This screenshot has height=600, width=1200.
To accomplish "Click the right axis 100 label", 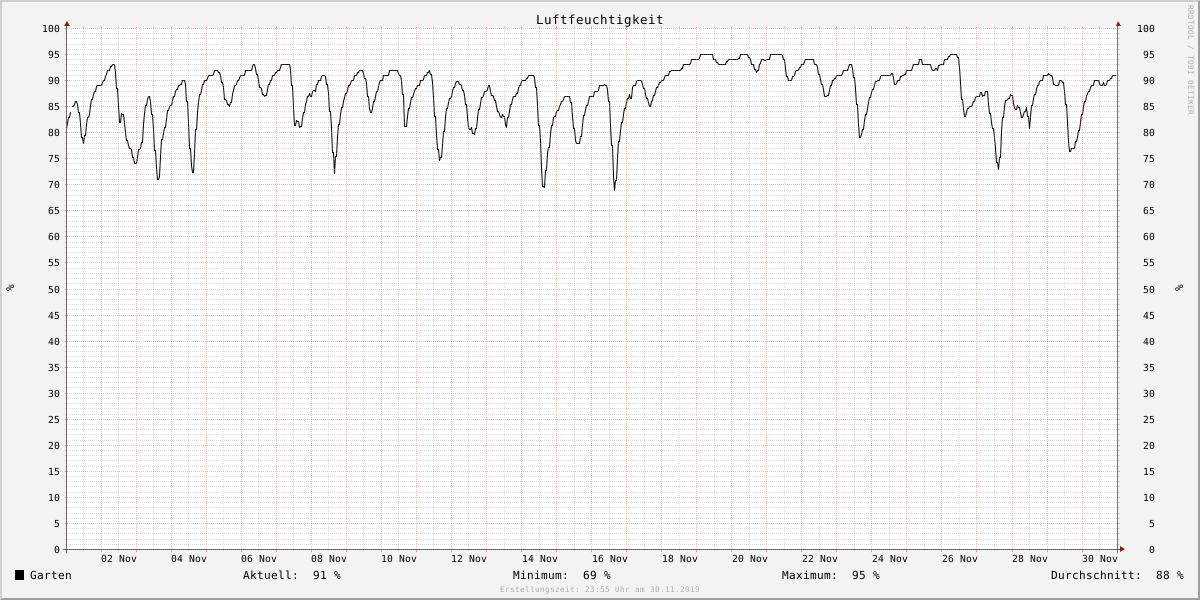I will (x=1146, y=28).
